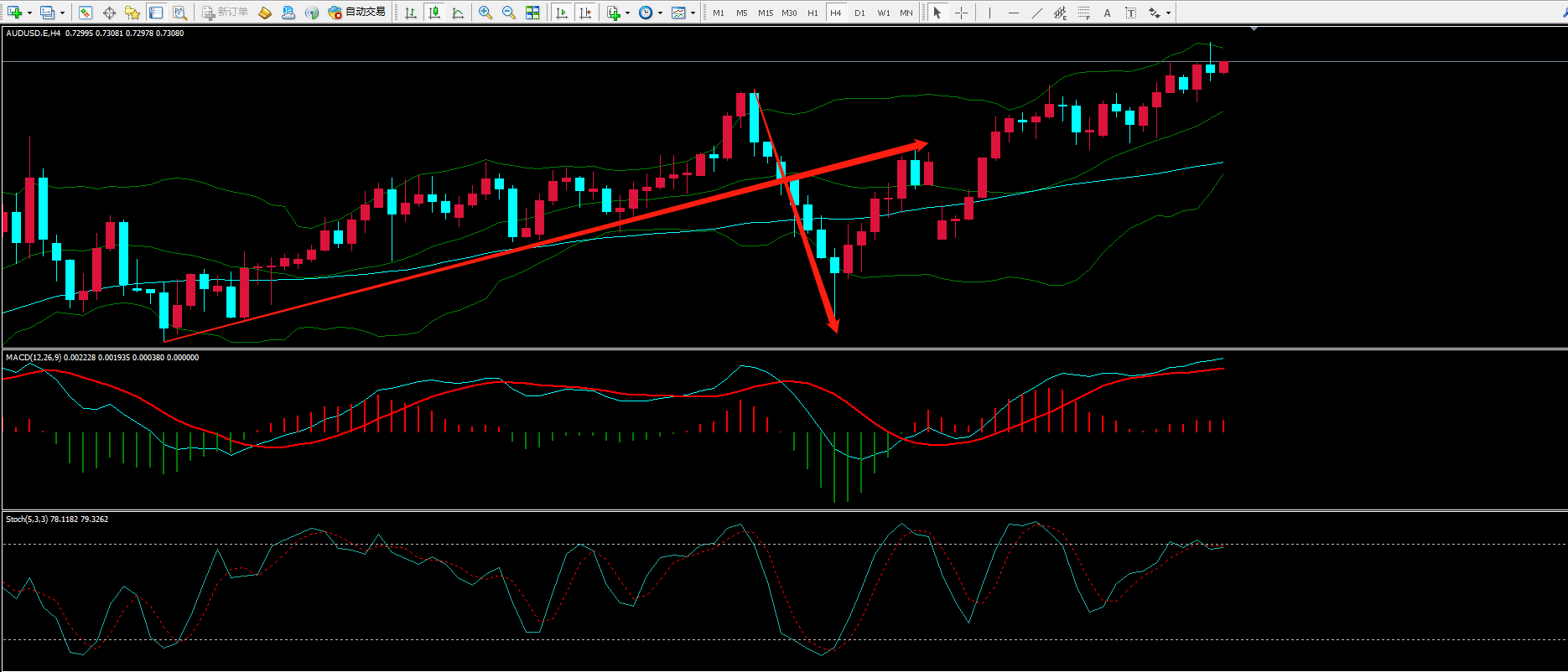Click the Zoom Out magnifier icon

tap(509, 13)
